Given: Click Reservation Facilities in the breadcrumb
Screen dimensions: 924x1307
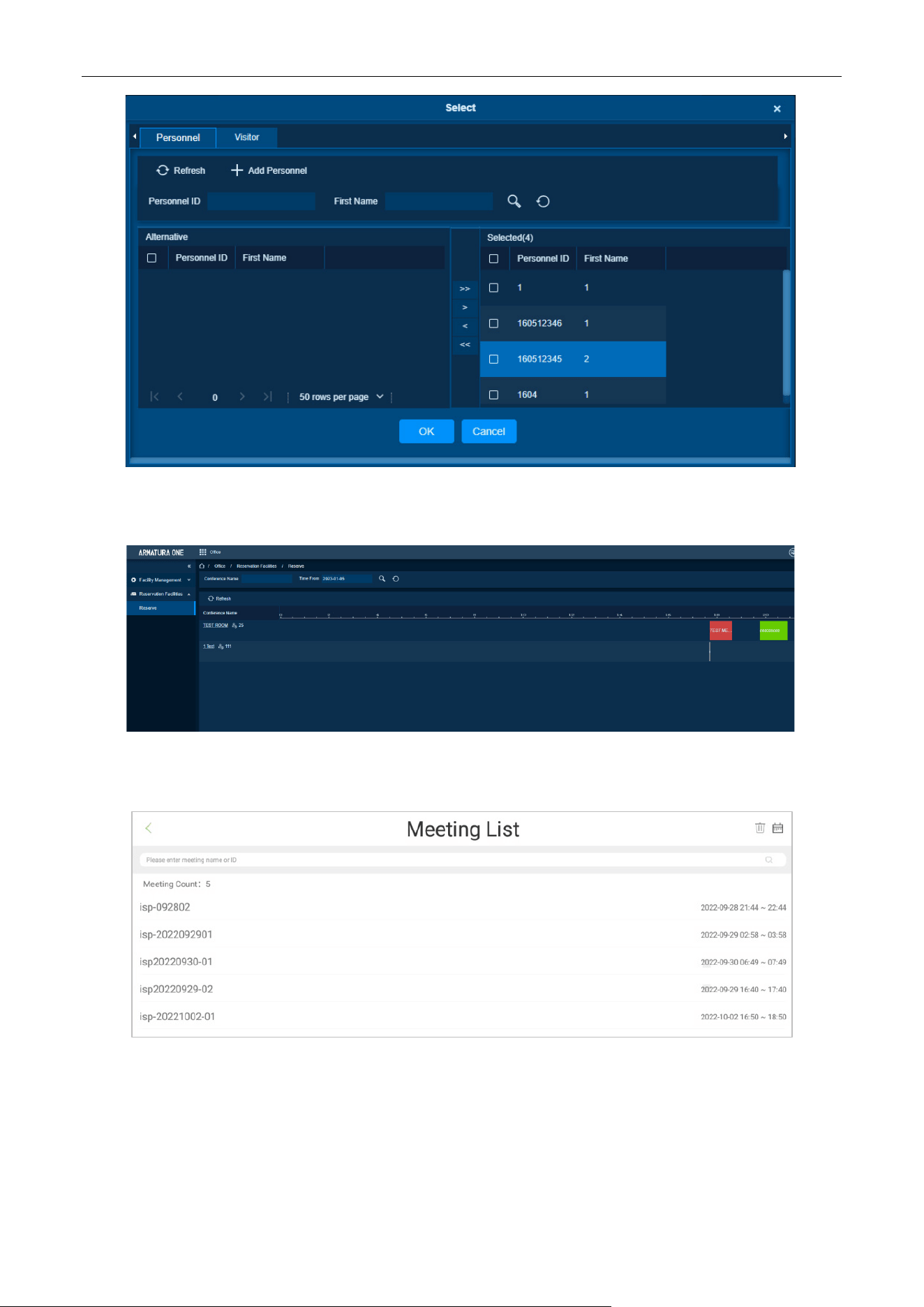Looking at the screenshot, I should coord(256,566).
